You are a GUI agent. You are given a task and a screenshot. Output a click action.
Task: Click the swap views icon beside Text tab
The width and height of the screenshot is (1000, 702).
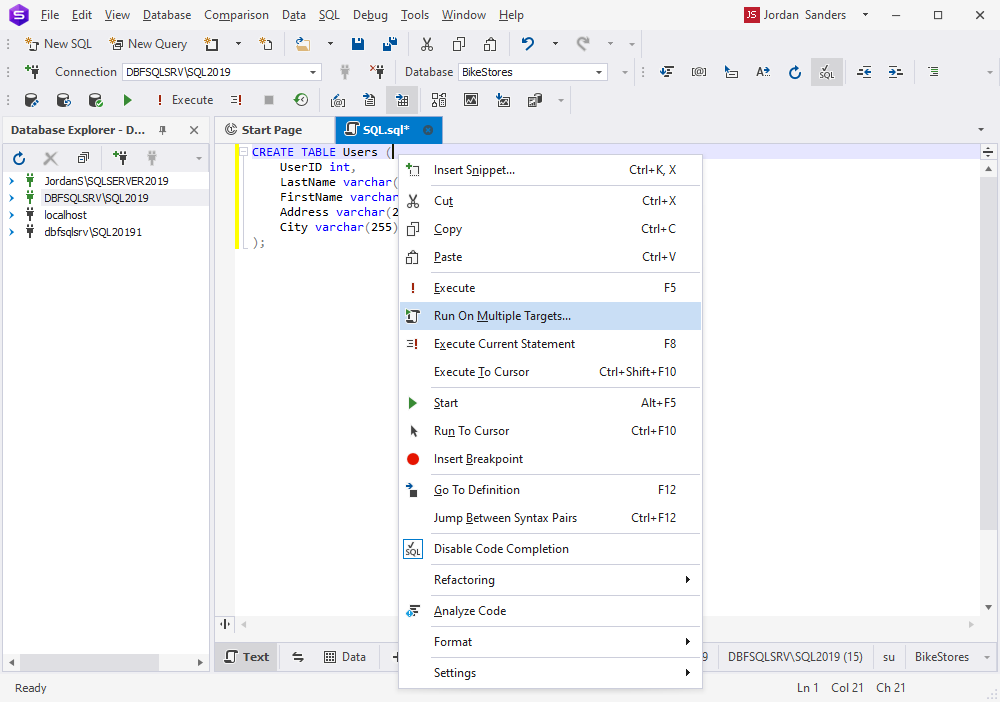pos(298,657)
